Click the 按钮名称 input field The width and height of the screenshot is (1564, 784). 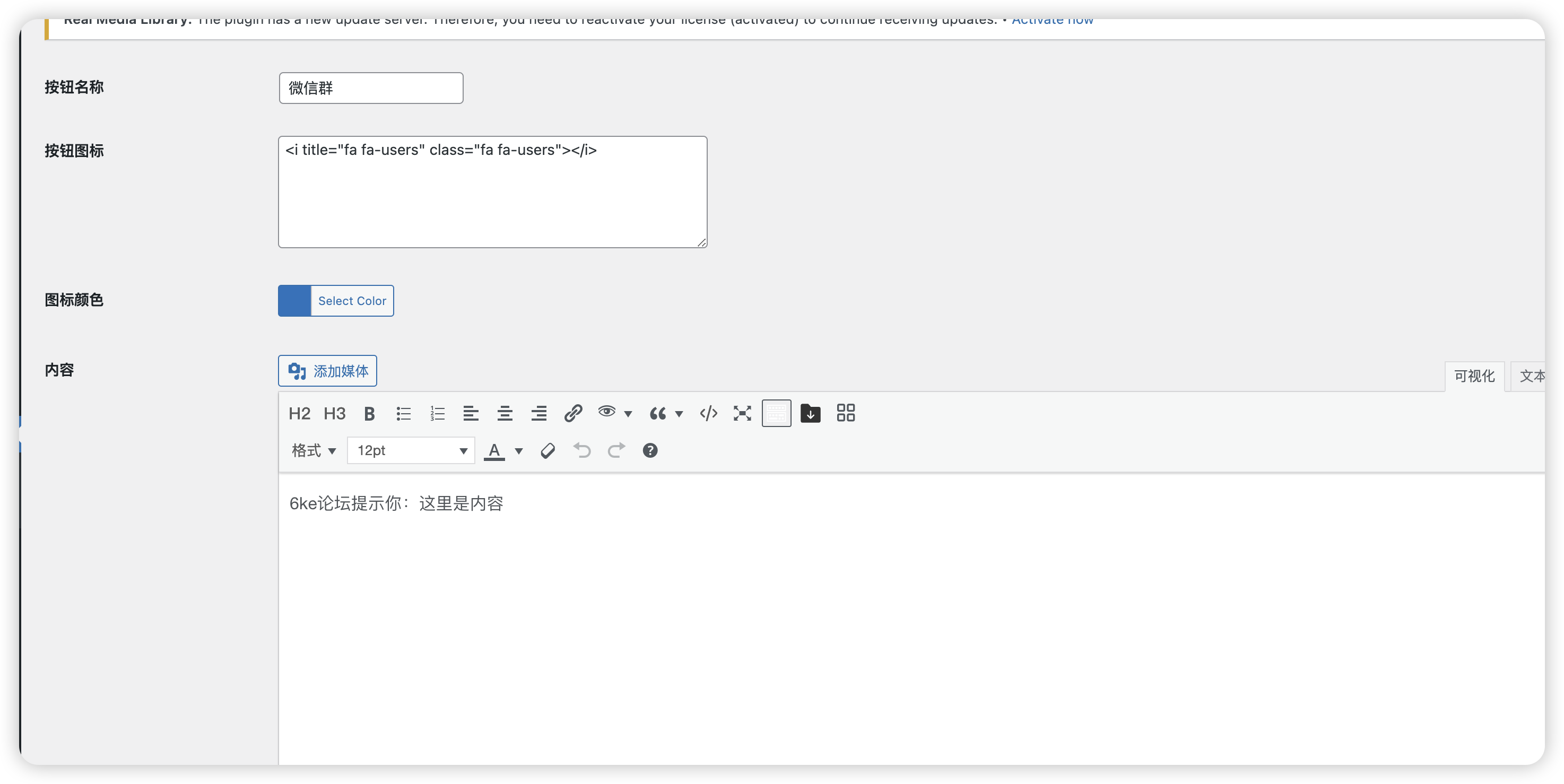coord(371,88)
